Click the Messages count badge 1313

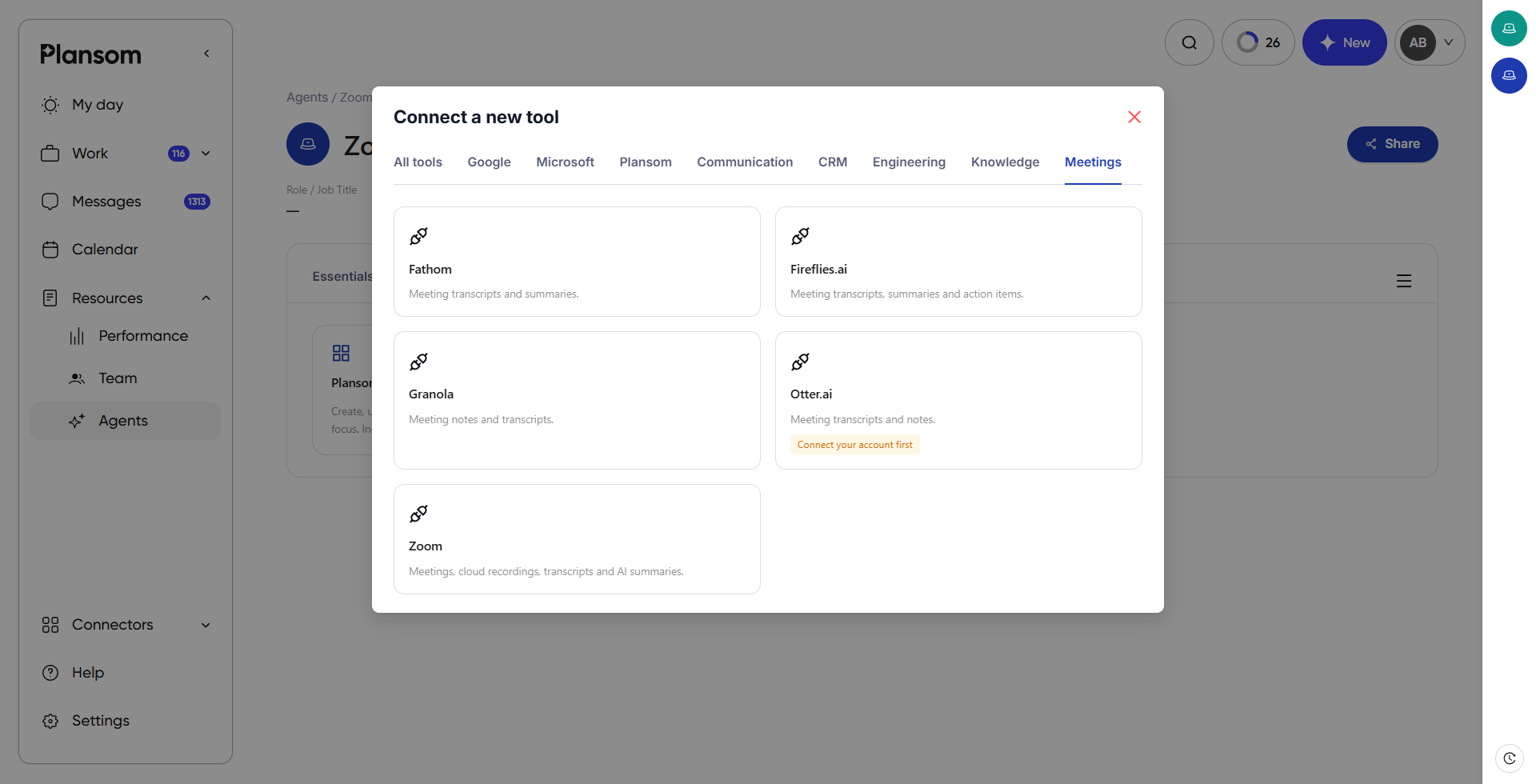point(197,202)
